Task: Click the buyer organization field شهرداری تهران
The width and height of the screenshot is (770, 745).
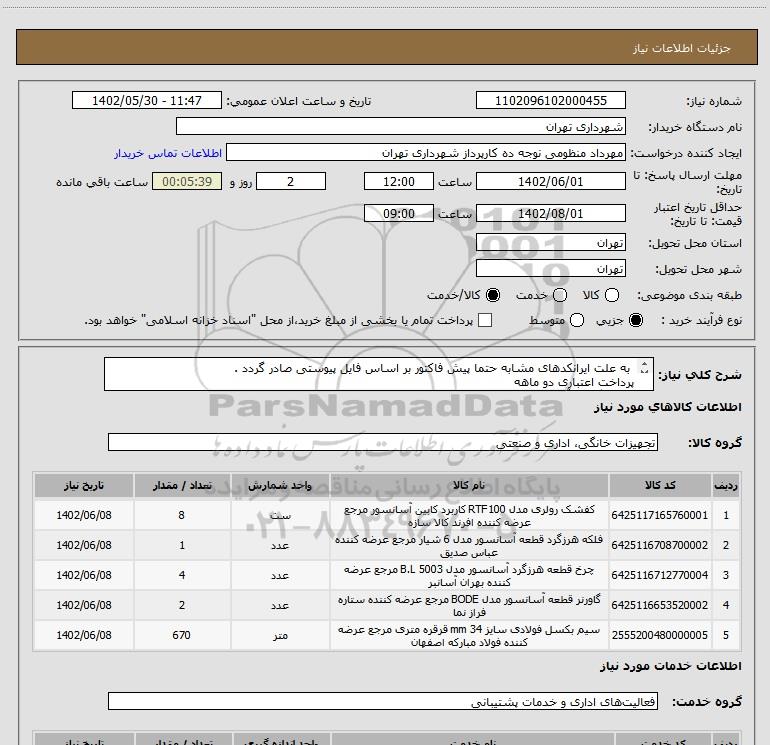Action: point(401,127)
